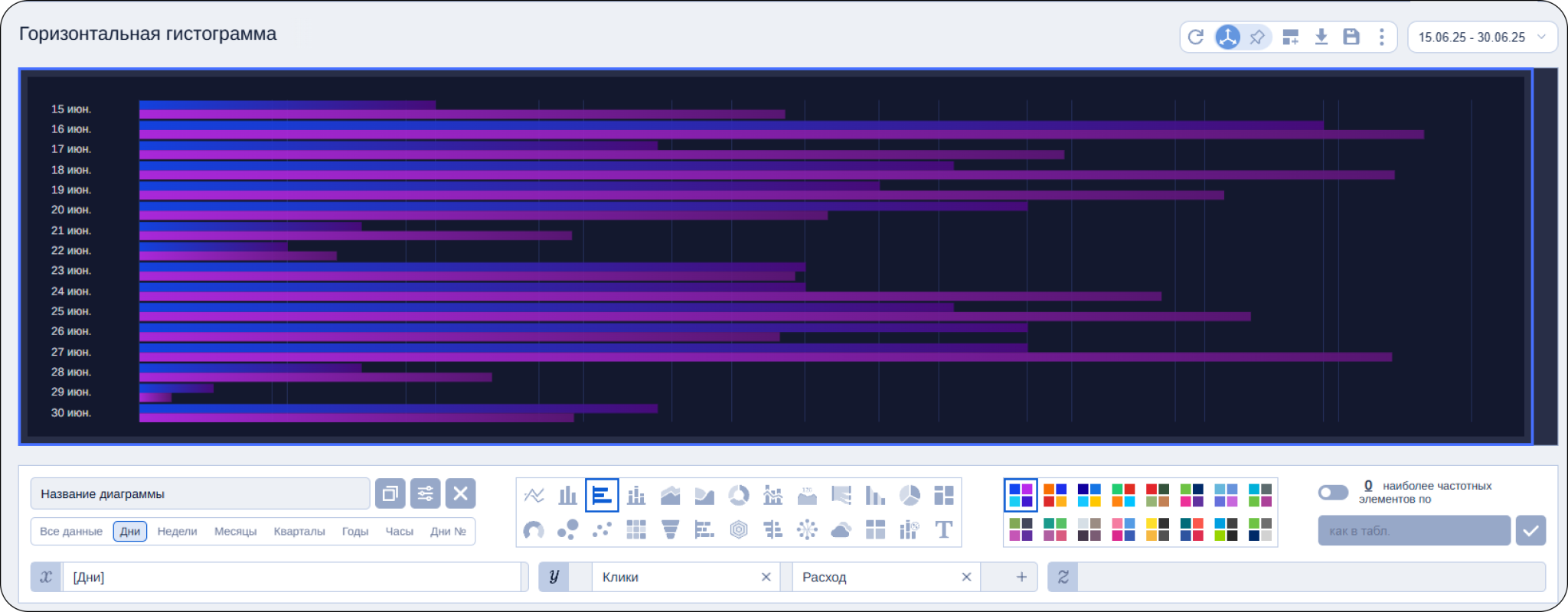Save the chart with floppy disk icon
The height and width of the screenshot is (612, 1568).
click(1351, 37)
